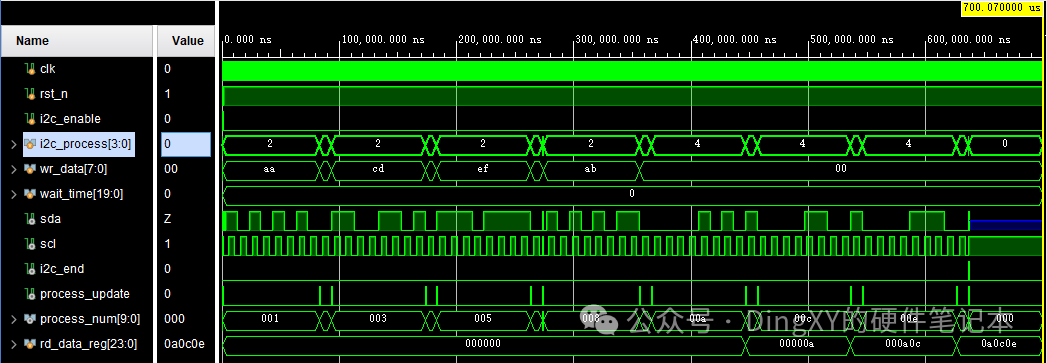The image size is (1047, 363).
Task: Click the 300,000.000 ns ruler label
Action: (617, 40)
